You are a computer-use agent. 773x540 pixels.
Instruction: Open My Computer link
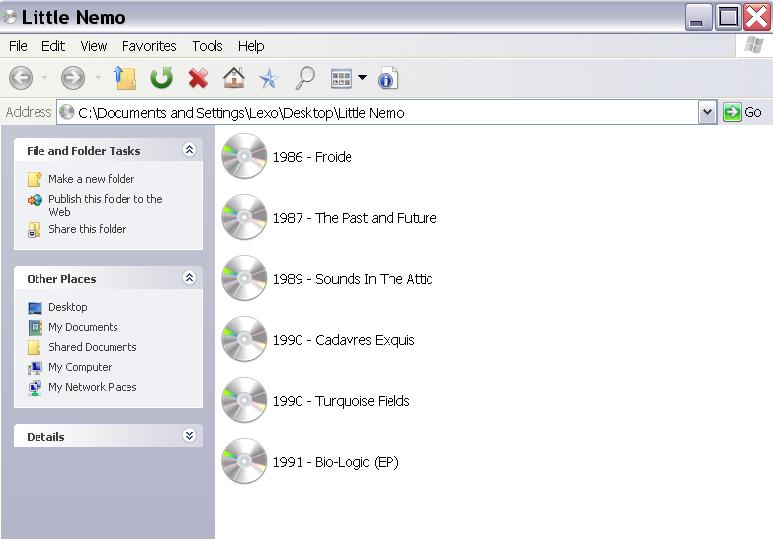point(80,367)
